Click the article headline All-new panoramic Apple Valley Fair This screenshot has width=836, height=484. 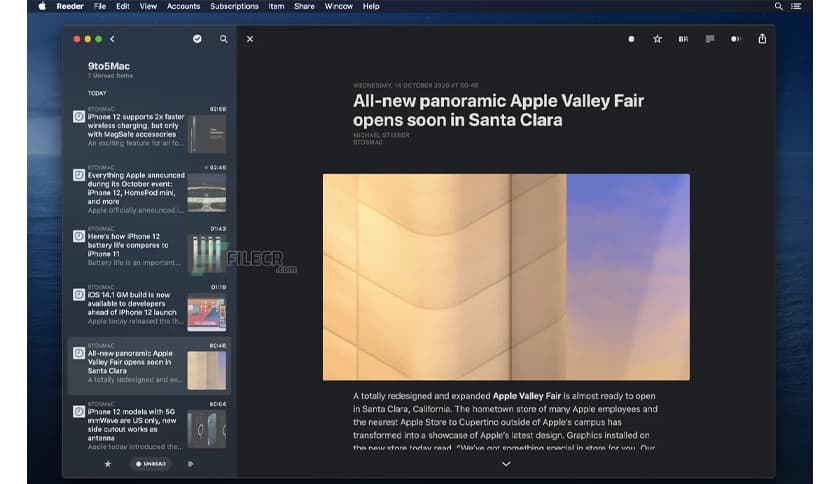[498, 110]
